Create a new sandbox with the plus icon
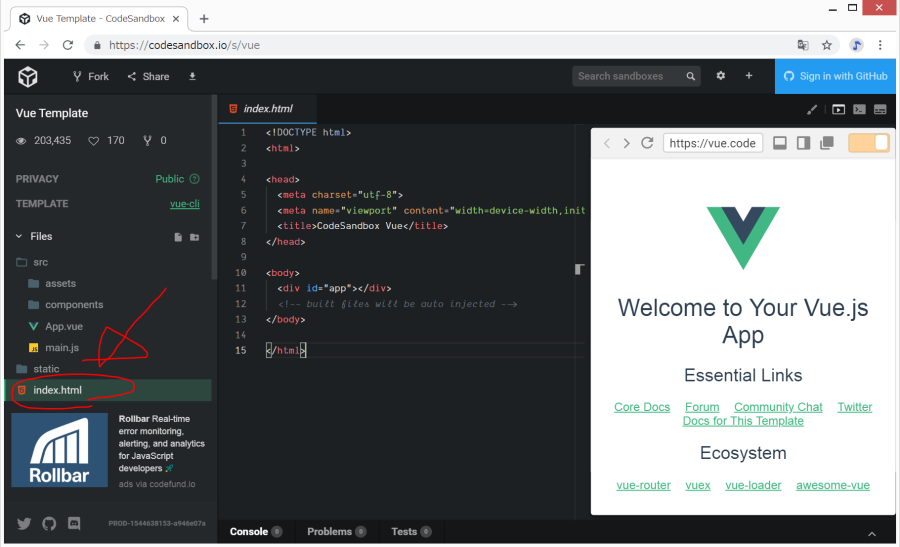 click(x=749, y=76)
